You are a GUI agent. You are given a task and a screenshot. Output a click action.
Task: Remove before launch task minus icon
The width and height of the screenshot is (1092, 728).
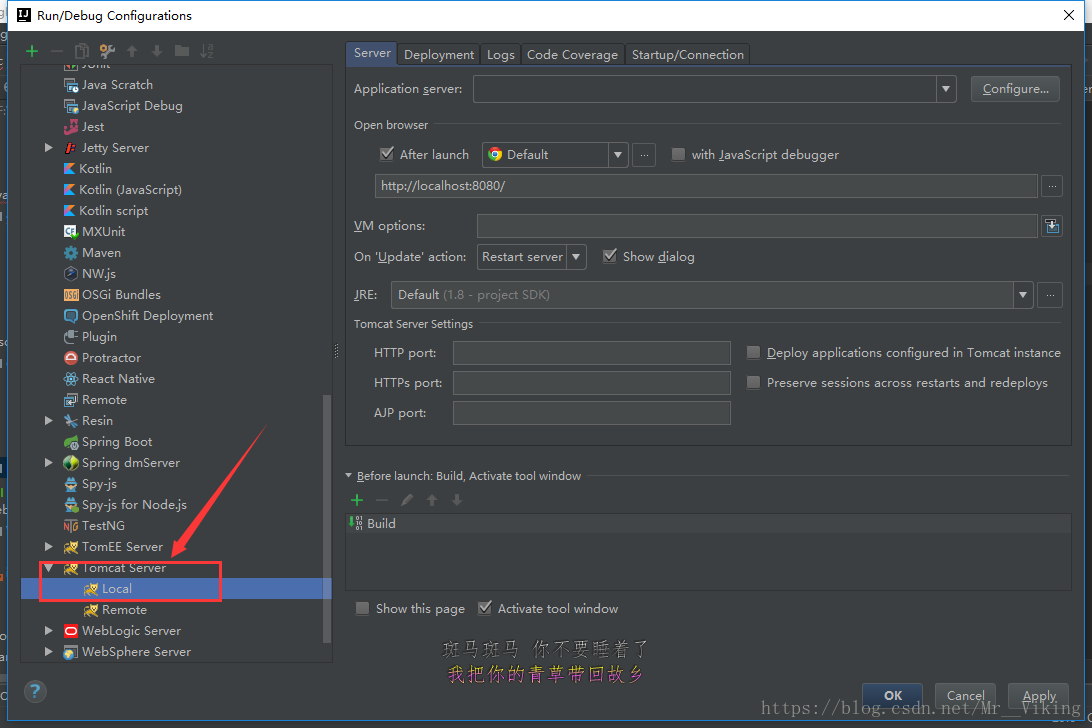pyautogui.click(x=382, y=500)
